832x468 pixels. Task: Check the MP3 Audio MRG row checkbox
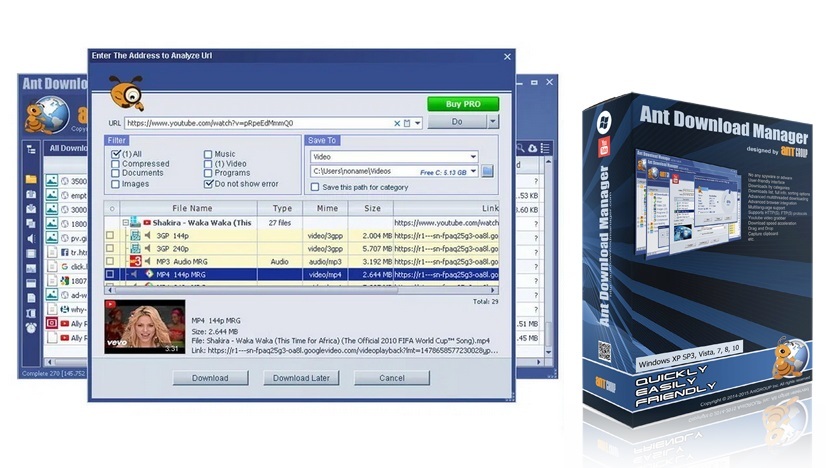(x=110, y=261)
